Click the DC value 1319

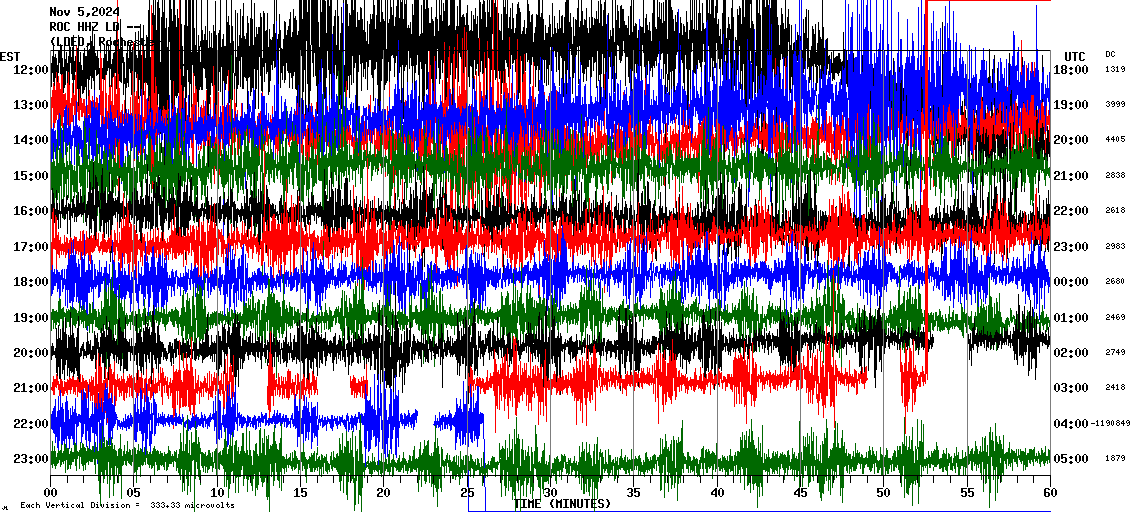tap(1115, 70)
